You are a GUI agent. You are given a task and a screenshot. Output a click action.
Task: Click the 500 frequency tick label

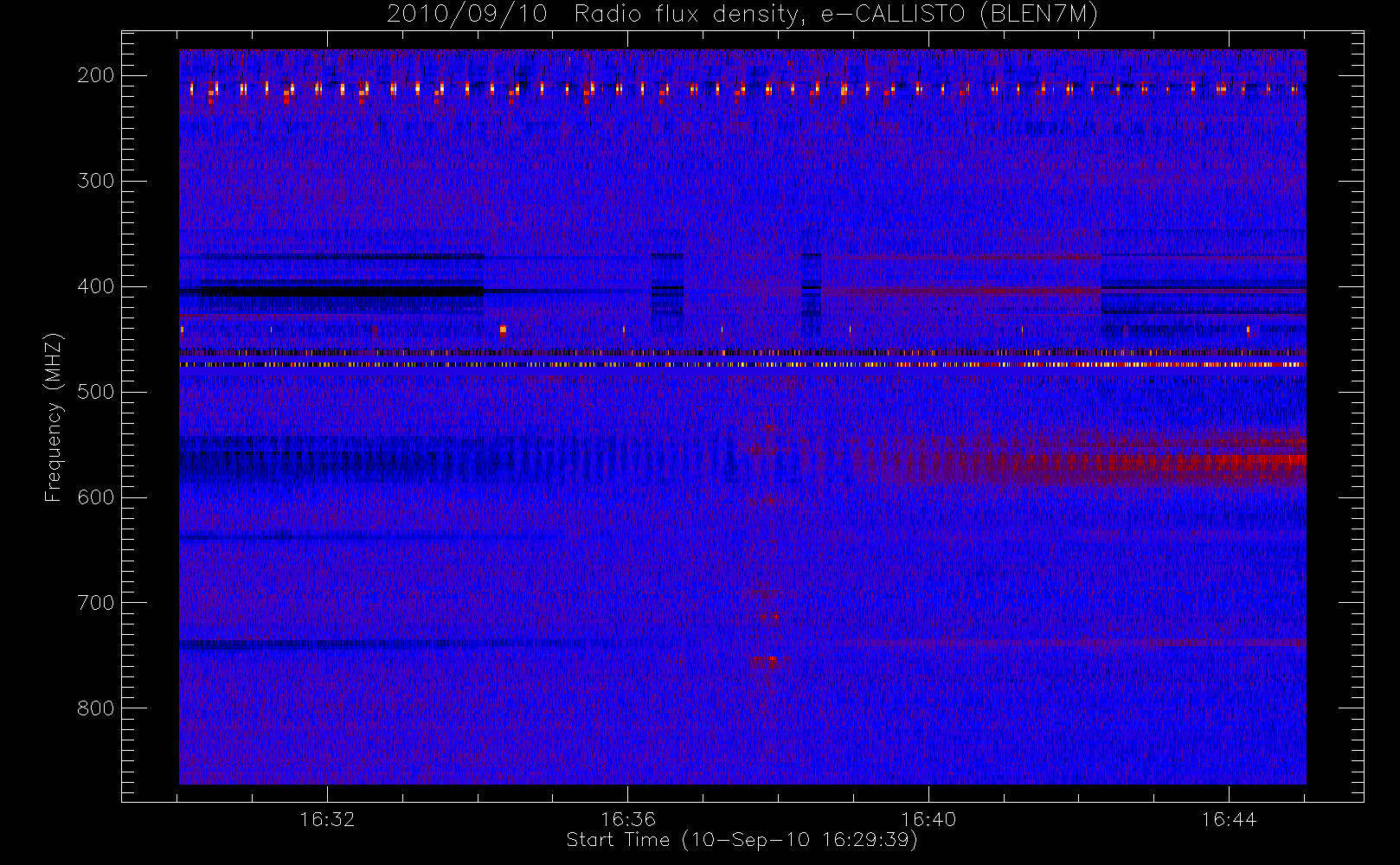tap(95, 392)
